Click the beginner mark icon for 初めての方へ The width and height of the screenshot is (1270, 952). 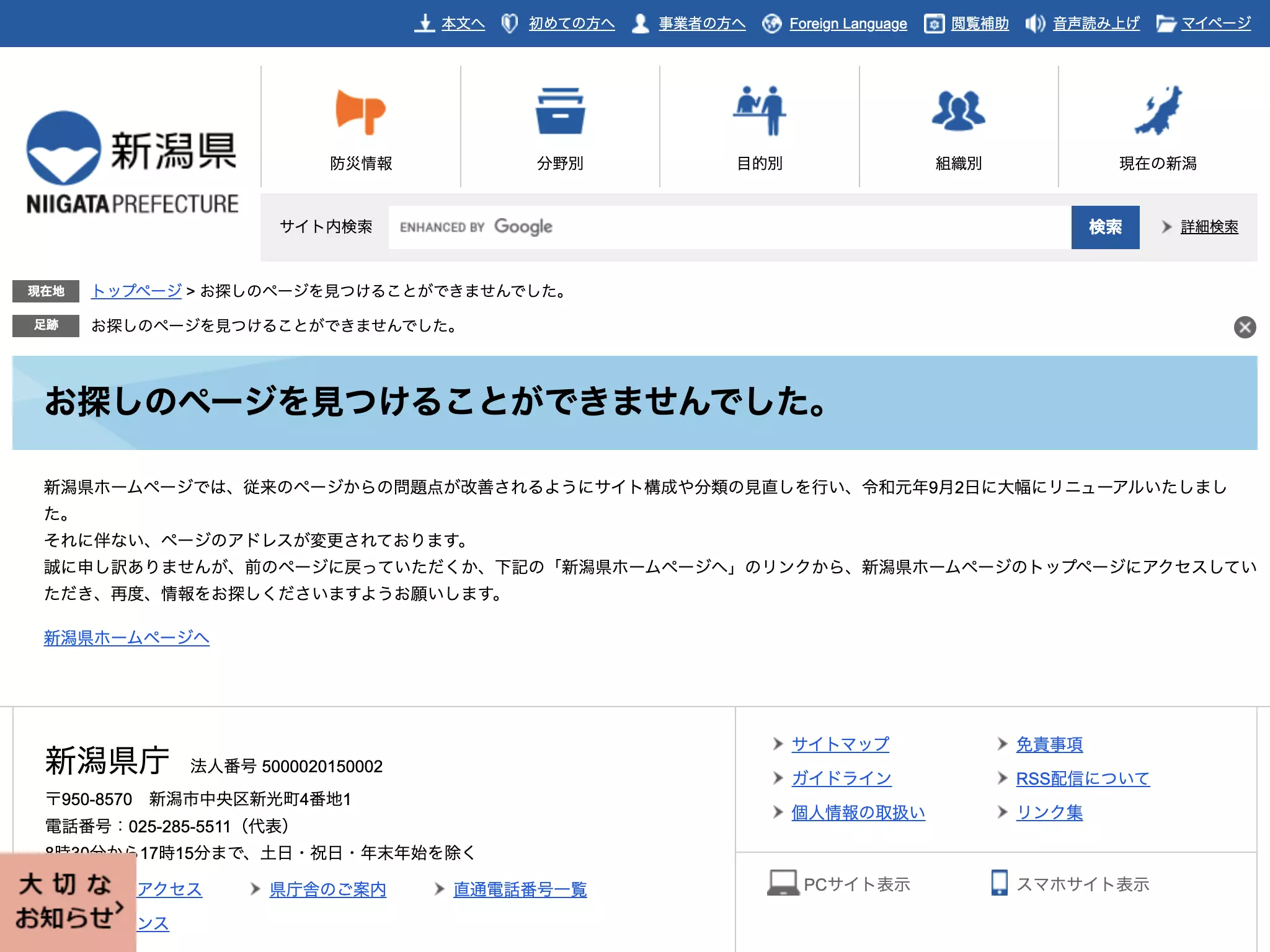point(509,24)
